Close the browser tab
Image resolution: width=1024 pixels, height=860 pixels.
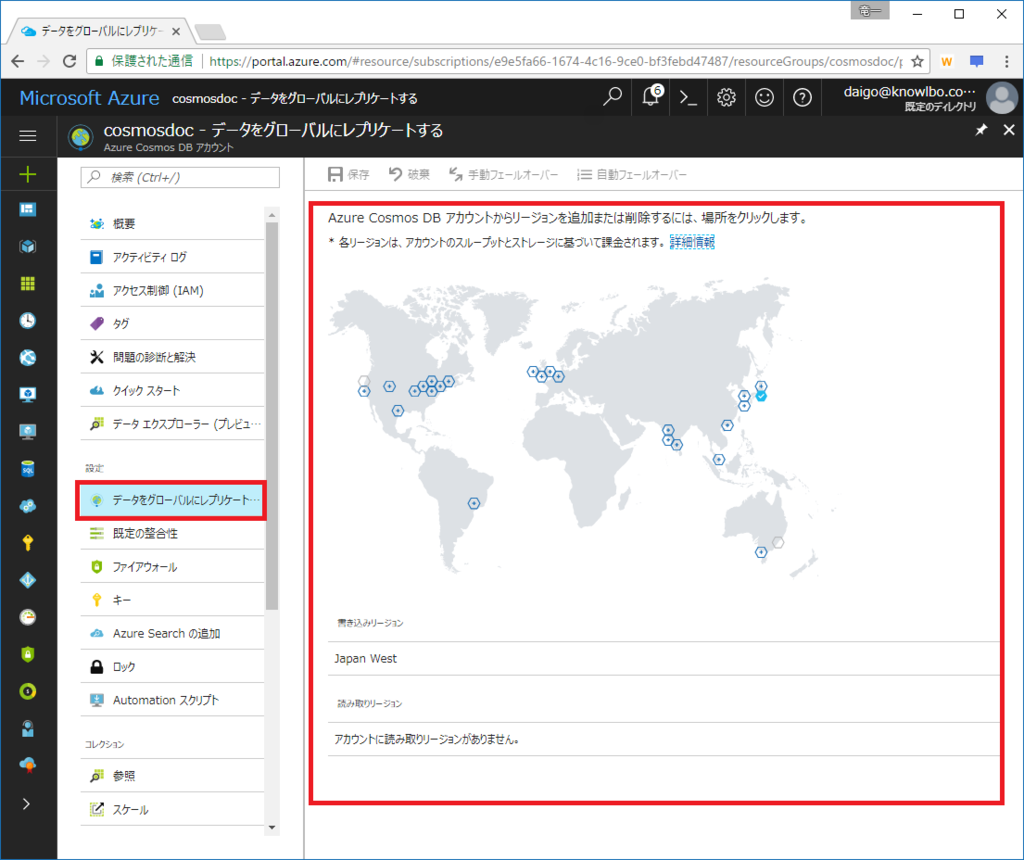click(176, 31)
